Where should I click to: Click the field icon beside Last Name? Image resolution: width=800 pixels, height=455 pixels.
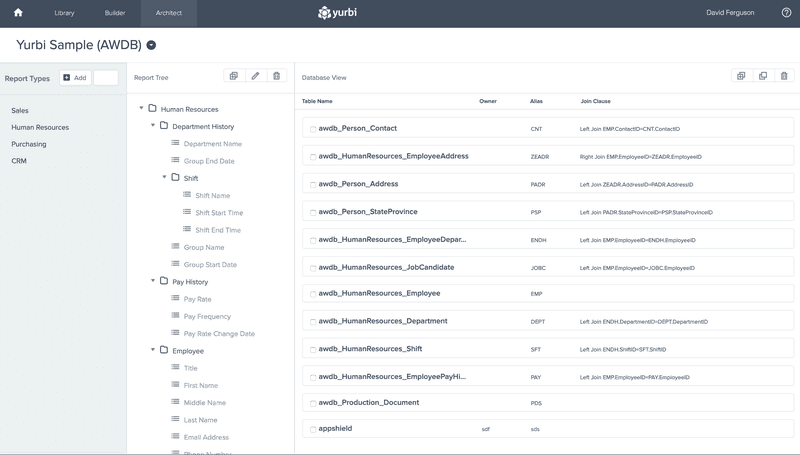pos(175,419)
